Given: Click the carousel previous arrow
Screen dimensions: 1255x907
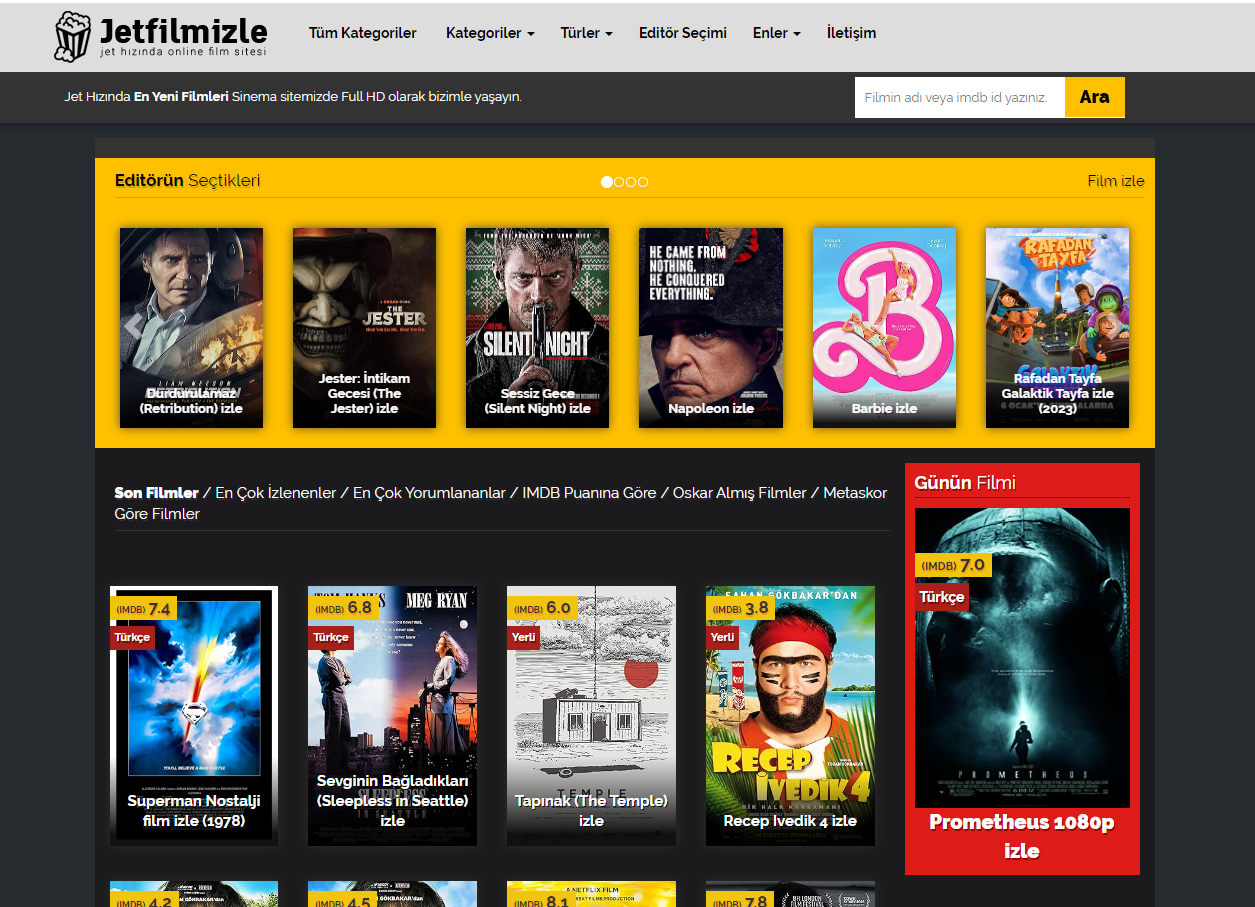Looking at the screenshot, I should pyautogui.click(x=133, y=326).
